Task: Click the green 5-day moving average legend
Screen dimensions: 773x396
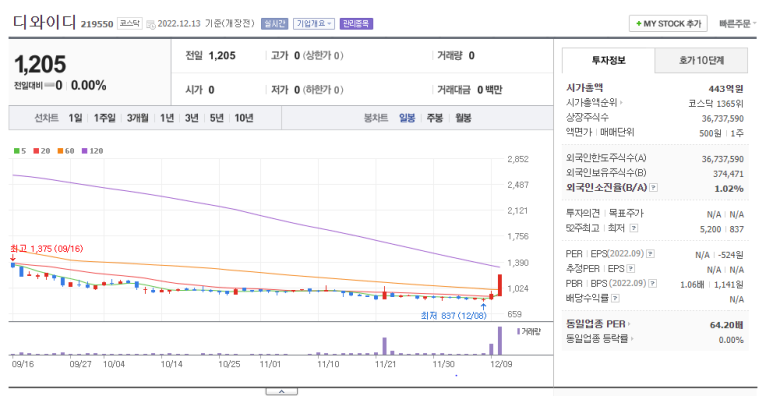Action: (x=20, y=151)
